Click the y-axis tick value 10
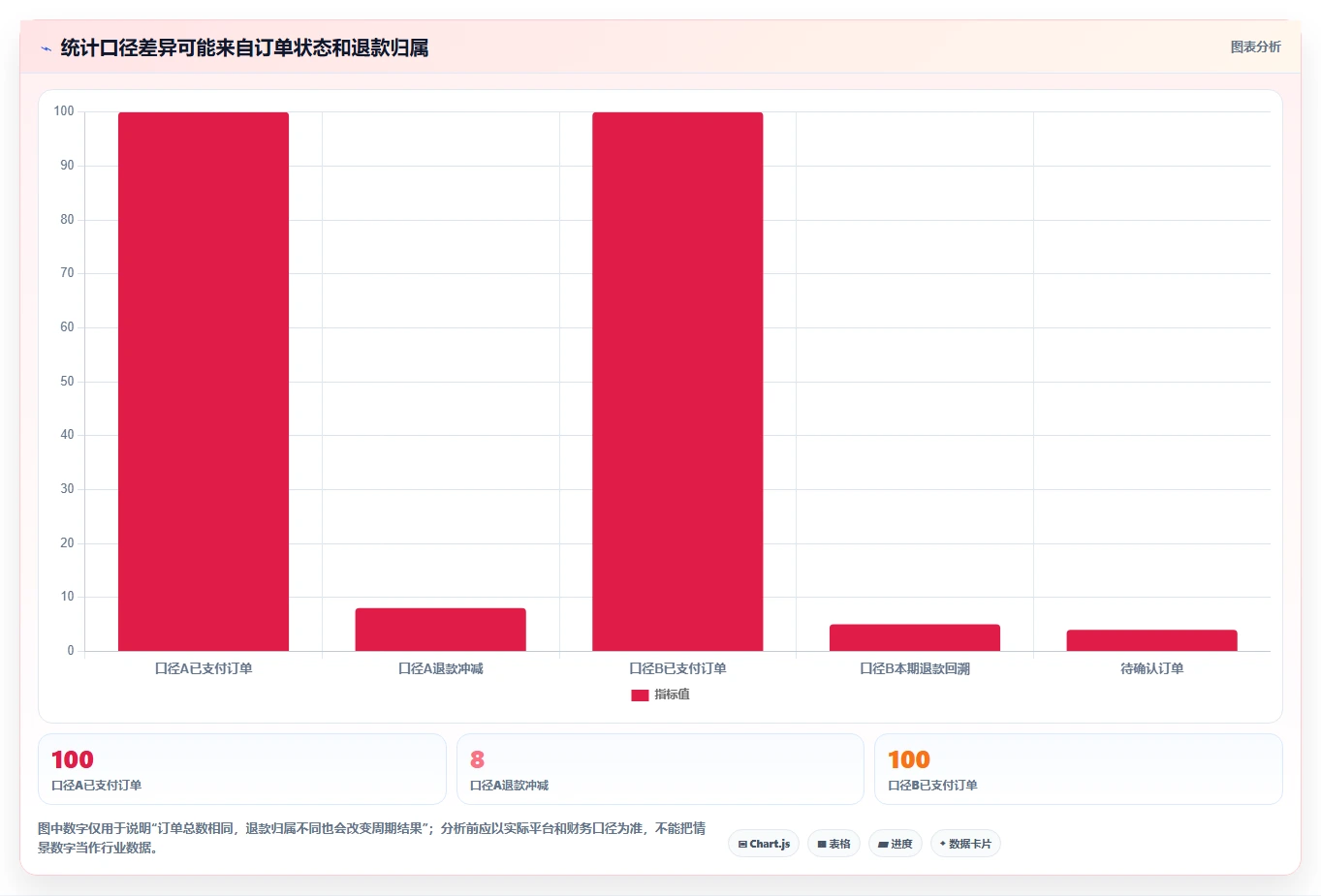 click(67, 597)
